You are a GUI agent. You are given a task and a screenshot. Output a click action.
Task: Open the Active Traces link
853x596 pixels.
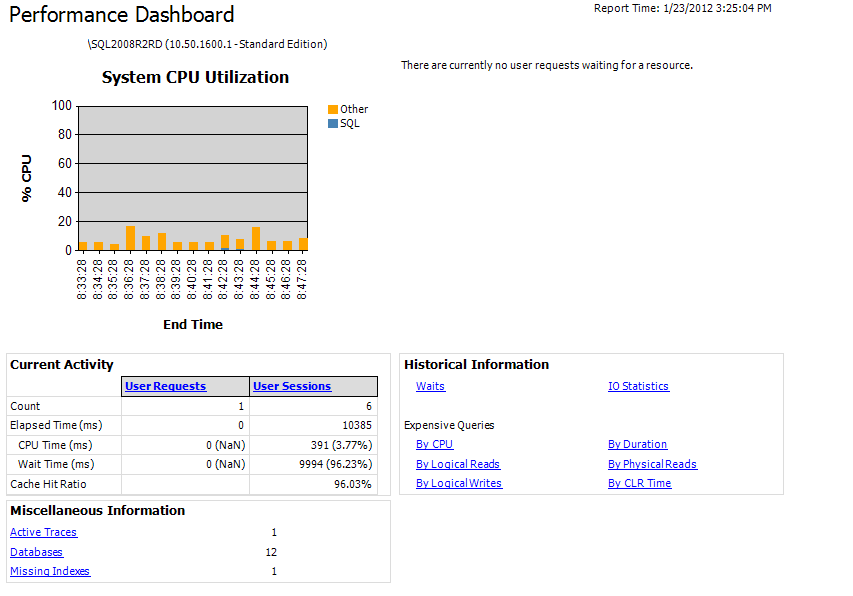tap(43, 533)
